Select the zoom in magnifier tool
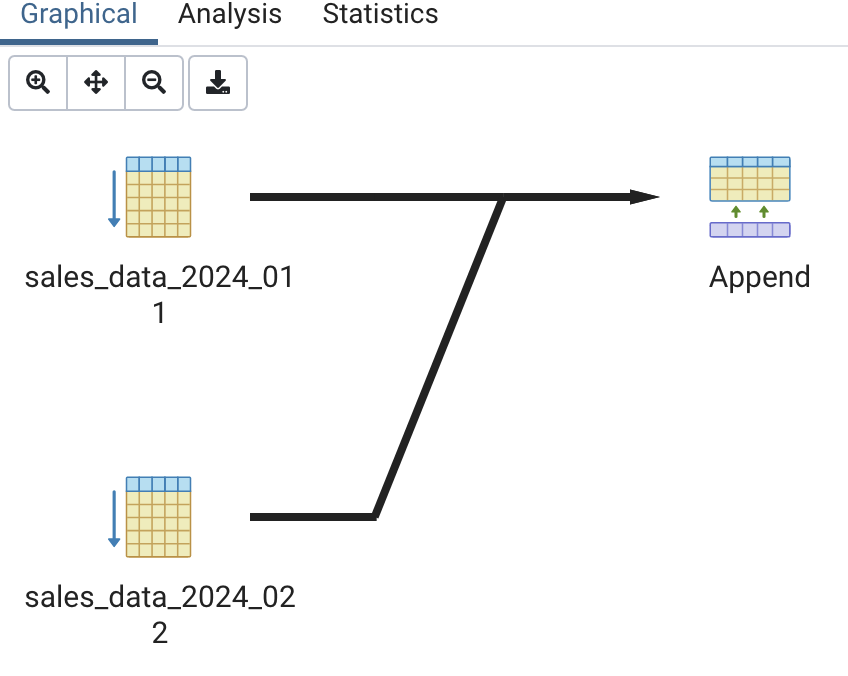This screenshot has height=676, width=848. 37,83
